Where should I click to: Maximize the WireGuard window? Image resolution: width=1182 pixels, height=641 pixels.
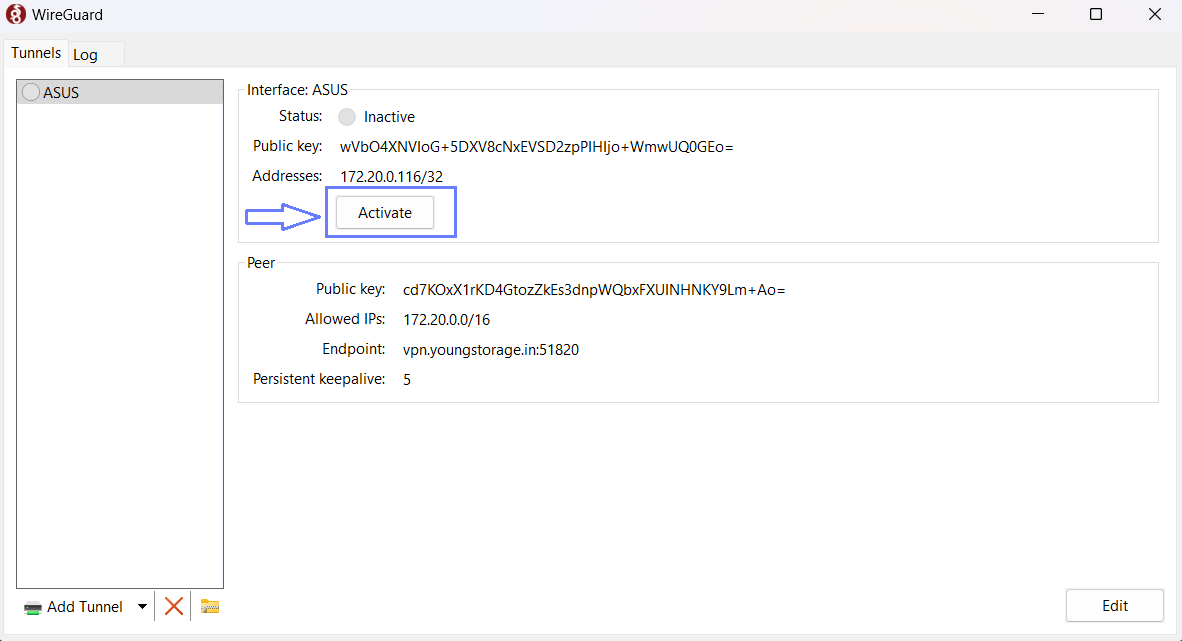click(1096, 15)
